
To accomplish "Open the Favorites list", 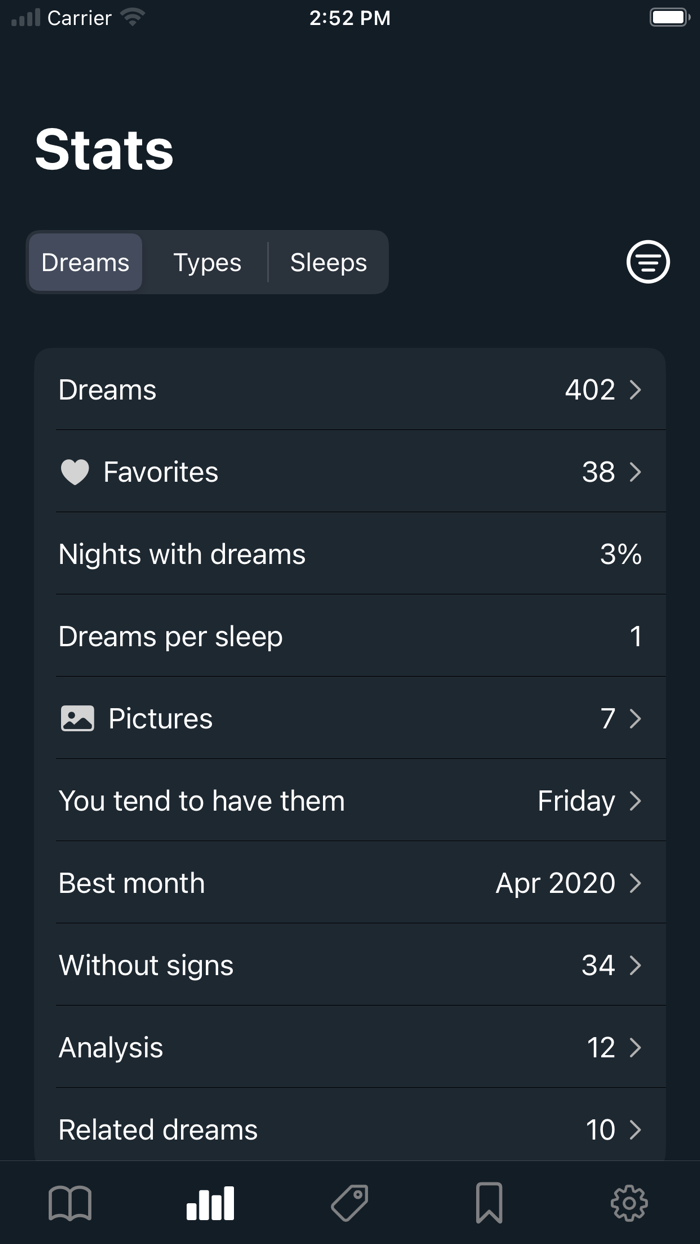I will (x=350, y=471).
